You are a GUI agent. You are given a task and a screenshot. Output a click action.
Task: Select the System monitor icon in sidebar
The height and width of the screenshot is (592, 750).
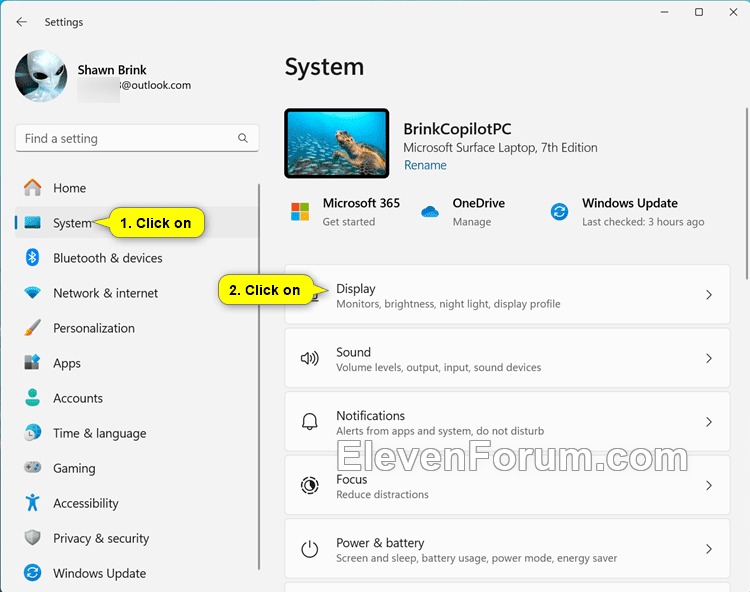(x=33, y=222)
